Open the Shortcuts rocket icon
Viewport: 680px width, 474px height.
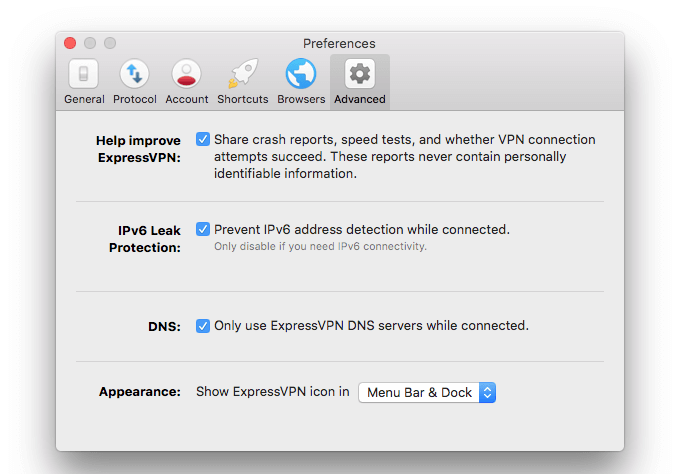(x=243, y=74)
